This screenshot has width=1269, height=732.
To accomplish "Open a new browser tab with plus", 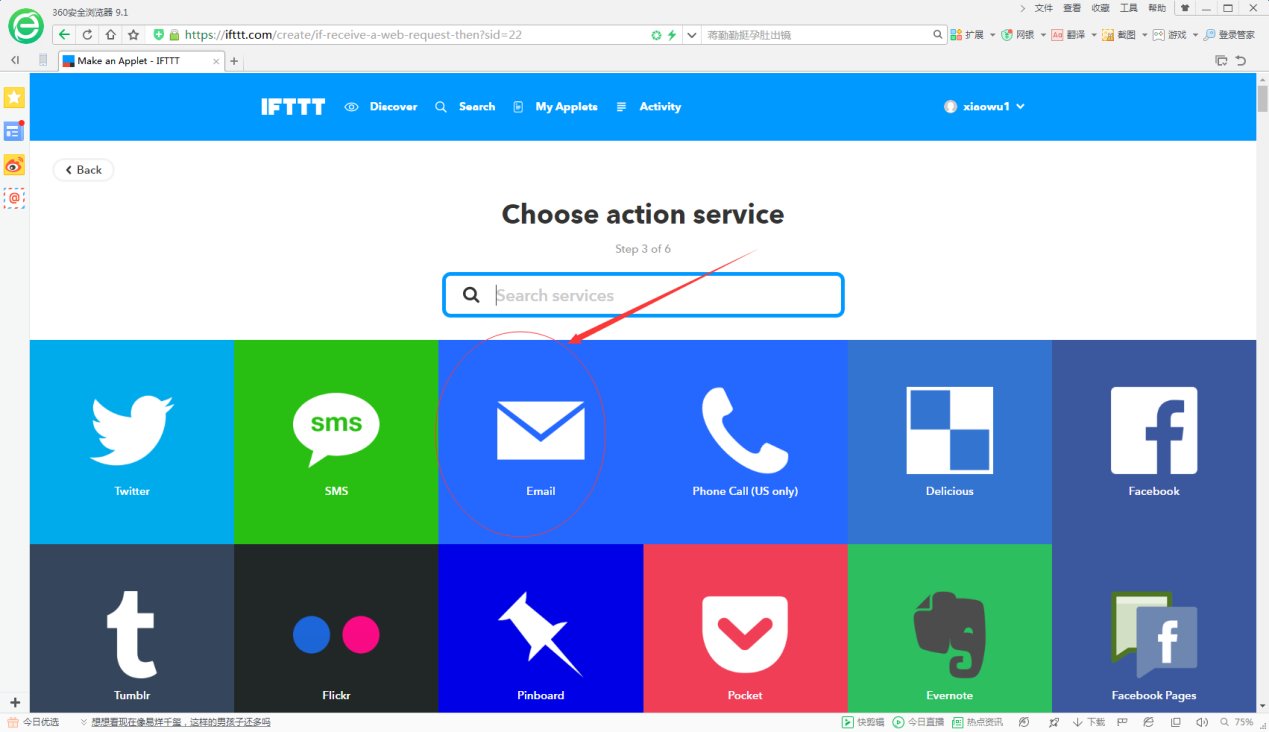I will click(235, 61).
